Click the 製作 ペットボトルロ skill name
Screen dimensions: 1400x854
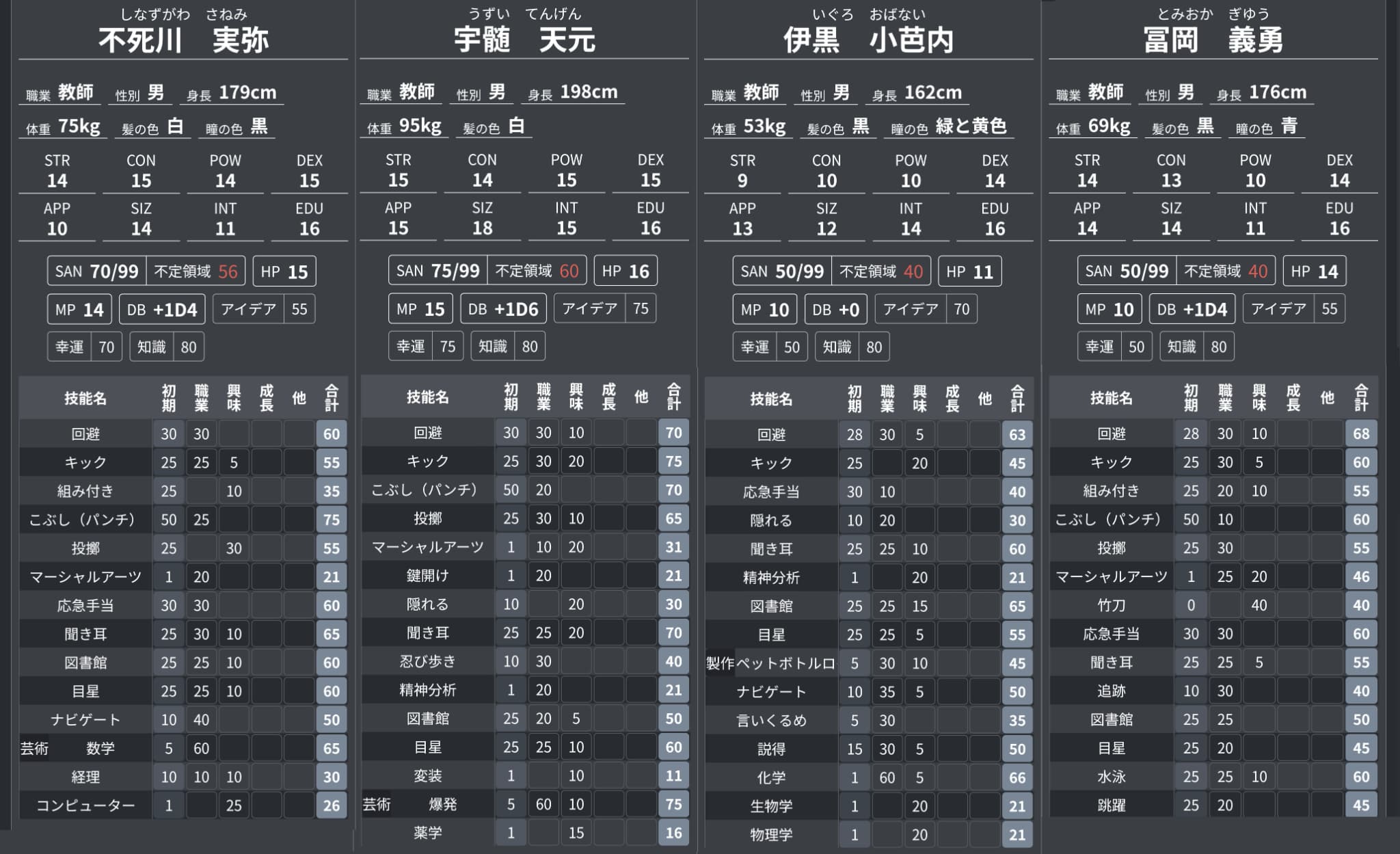pyautogui.click(x=771, y=663)
